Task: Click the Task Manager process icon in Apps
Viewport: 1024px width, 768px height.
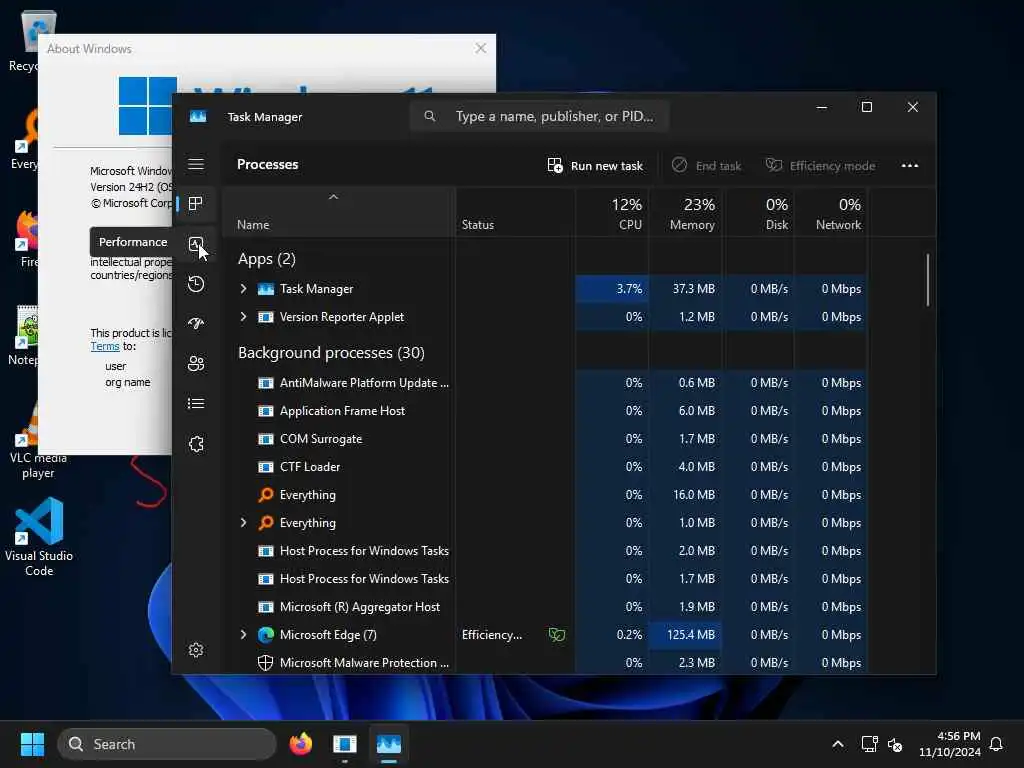Action: coord(266,289)
